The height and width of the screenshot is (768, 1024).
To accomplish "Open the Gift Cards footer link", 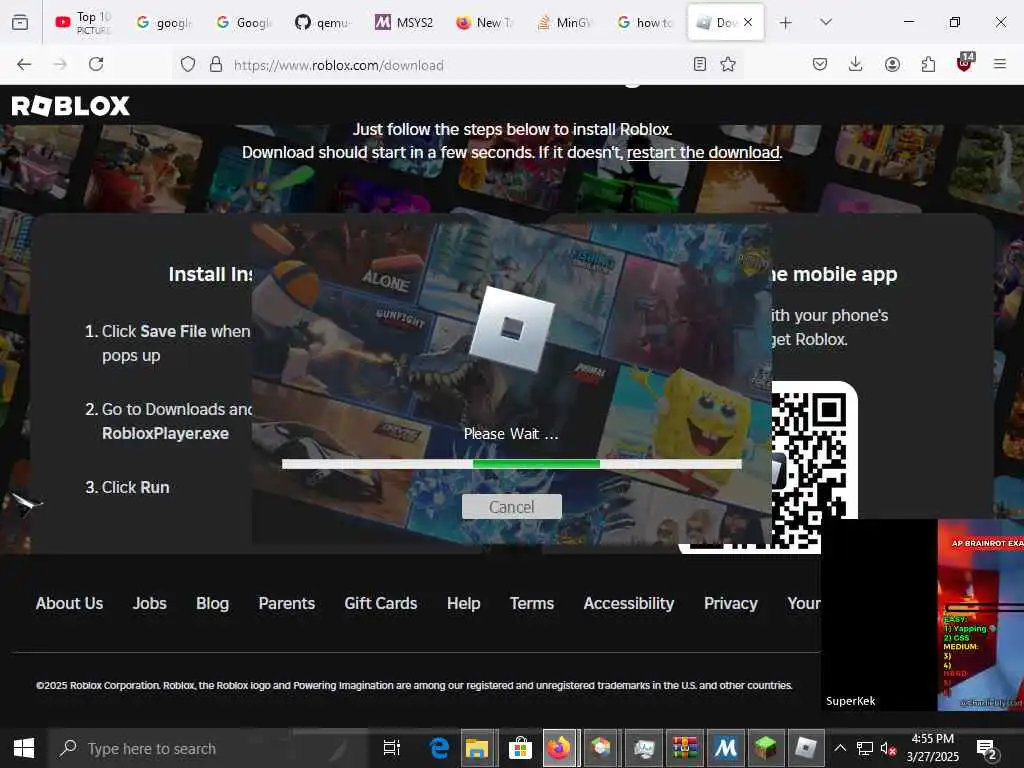I will (x=381, y=603).
